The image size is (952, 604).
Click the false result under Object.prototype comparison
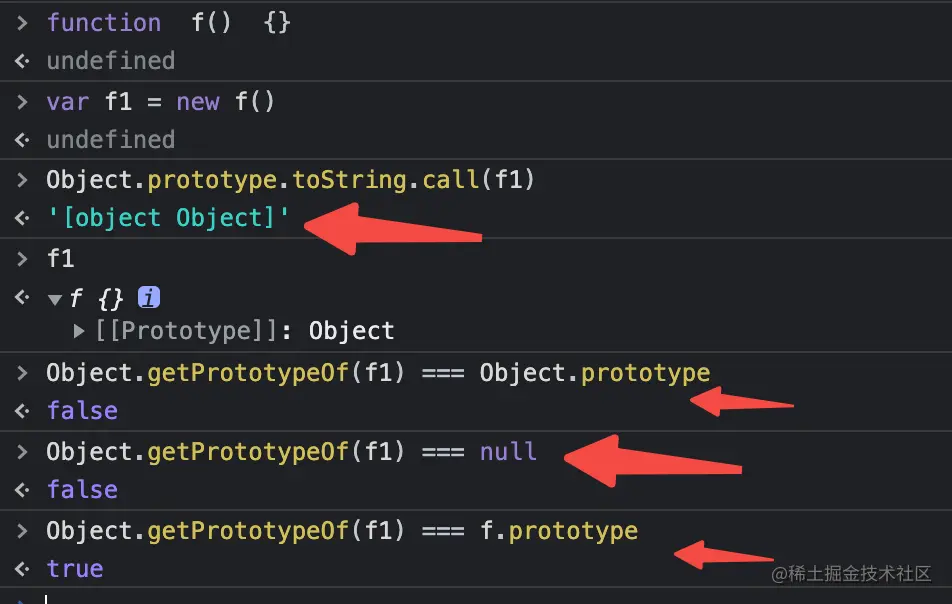click(x=82, y=411)
